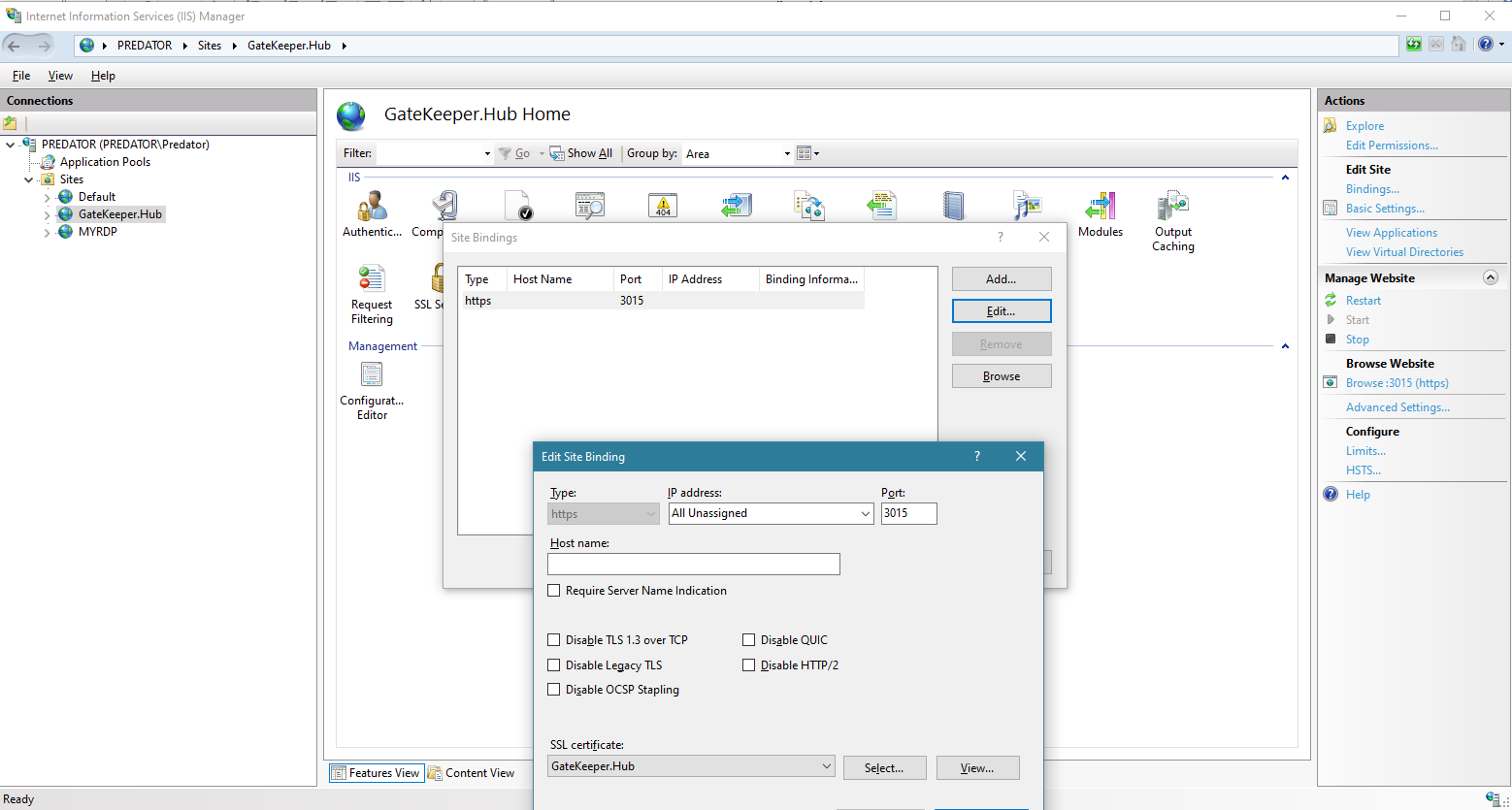Click the Host name text field
1512x810 pixels.
coord(693,564)
